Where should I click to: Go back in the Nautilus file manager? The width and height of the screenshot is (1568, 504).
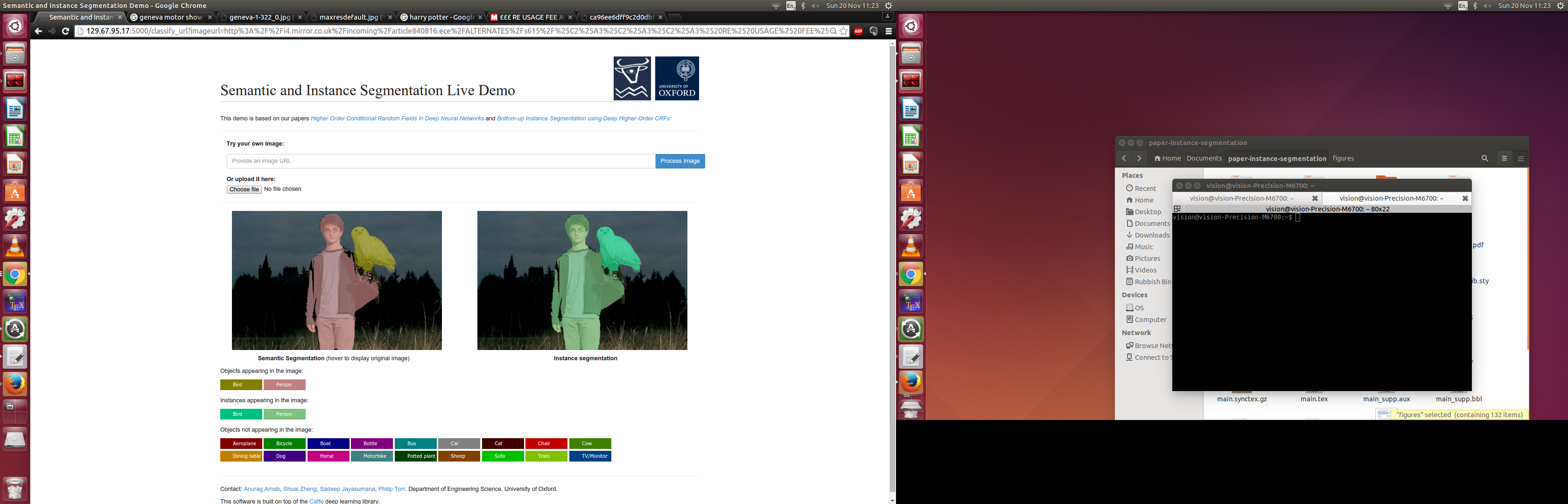point(1124,158)
